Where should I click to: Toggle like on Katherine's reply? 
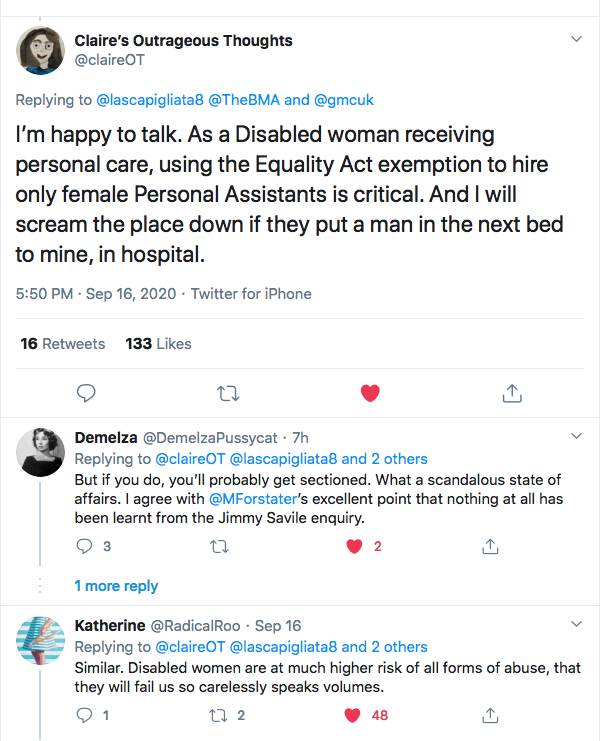pos(353,715)
